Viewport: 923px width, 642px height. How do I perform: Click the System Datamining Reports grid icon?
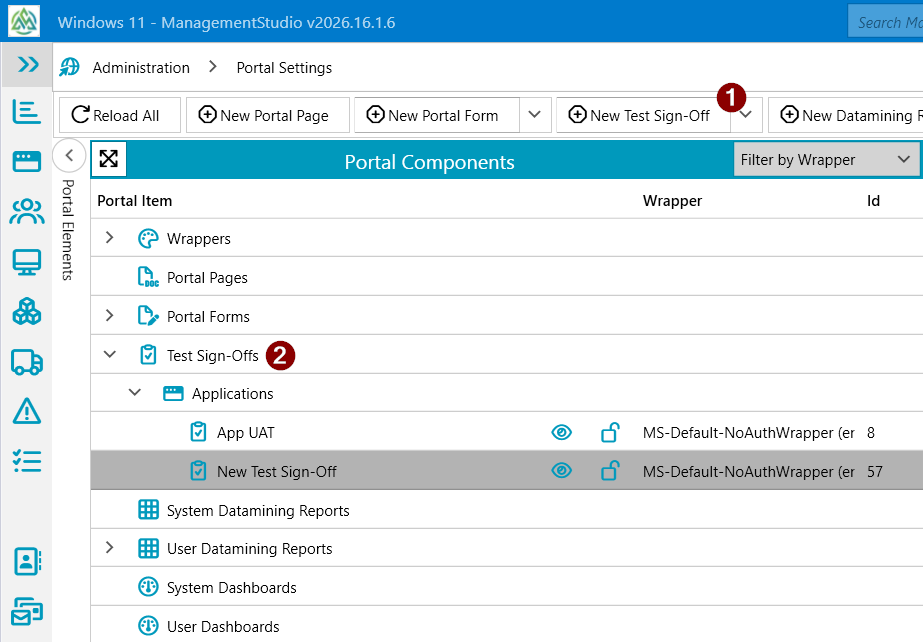(x=148, y=510)
